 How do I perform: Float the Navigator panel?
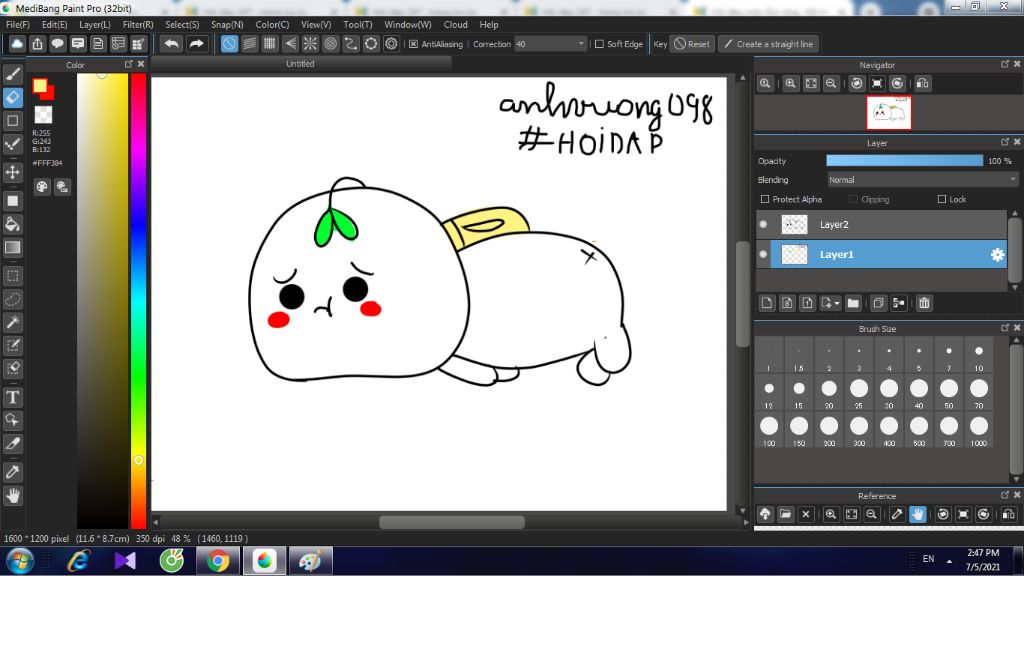point(1005,64)
